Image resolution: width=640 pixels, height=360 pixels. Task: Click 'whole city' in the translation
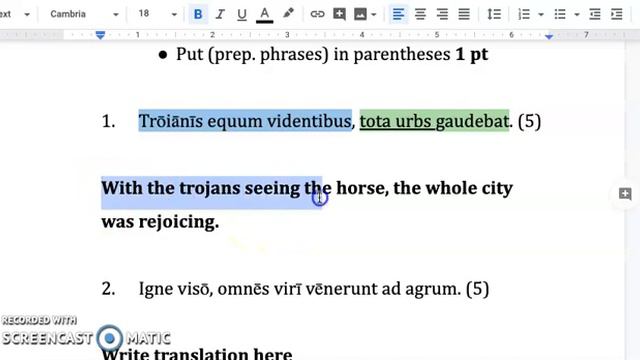[x=469, y=189]
